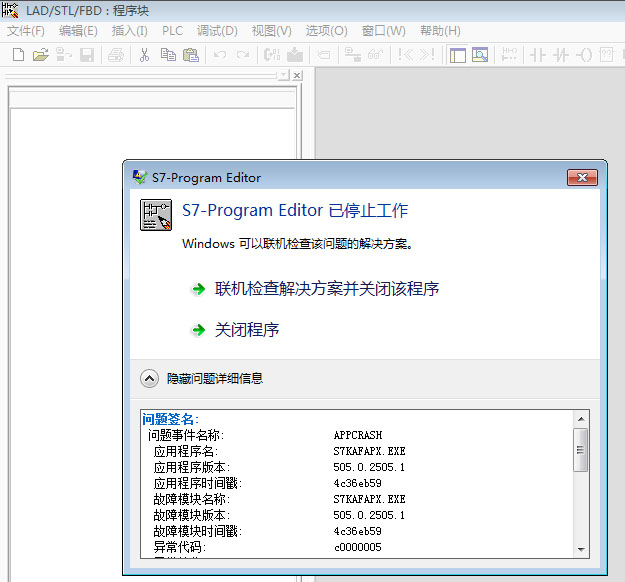Click the online/offline connection icon
Screen dimensions: 625x582
(352, 55)
